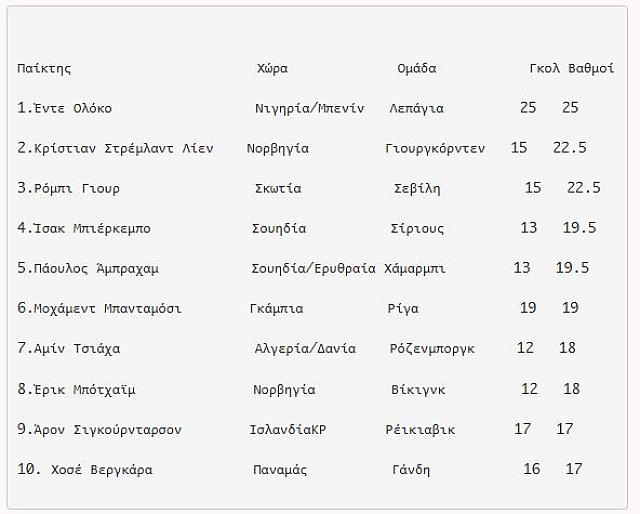Screen dimensions: 640x514
Task: Select player Άρον Σιγκούρνταρσον
Action: tap(108, 429)
